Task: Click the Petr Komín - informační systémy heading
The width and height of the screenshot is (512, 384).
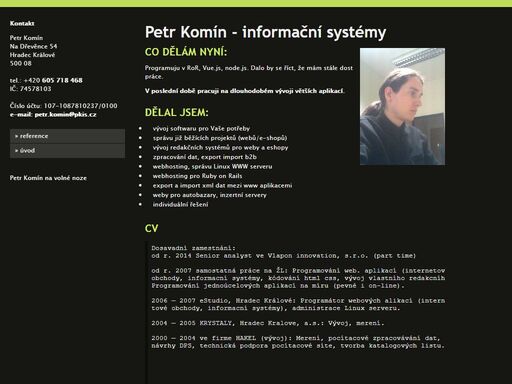Action: 265,32
